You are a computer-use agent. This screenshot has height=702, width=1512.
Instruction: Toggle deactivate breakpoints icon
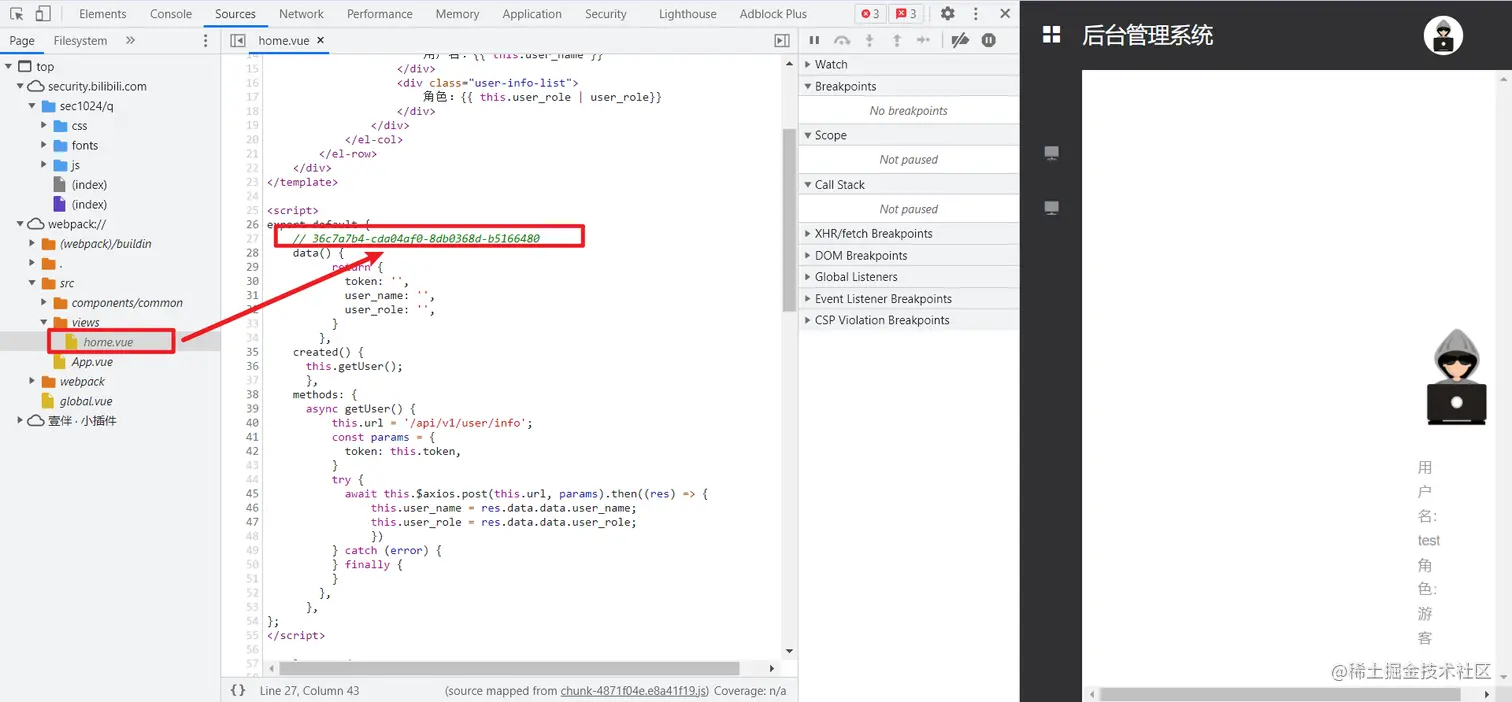pyautogui.click(x=960, y=40)
